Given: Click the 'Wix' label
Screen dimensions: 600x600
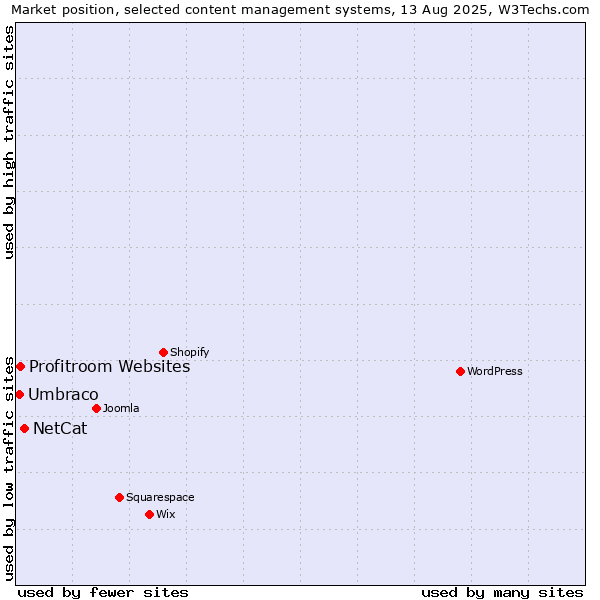Looking at the screenshot, I should (166, 514).
